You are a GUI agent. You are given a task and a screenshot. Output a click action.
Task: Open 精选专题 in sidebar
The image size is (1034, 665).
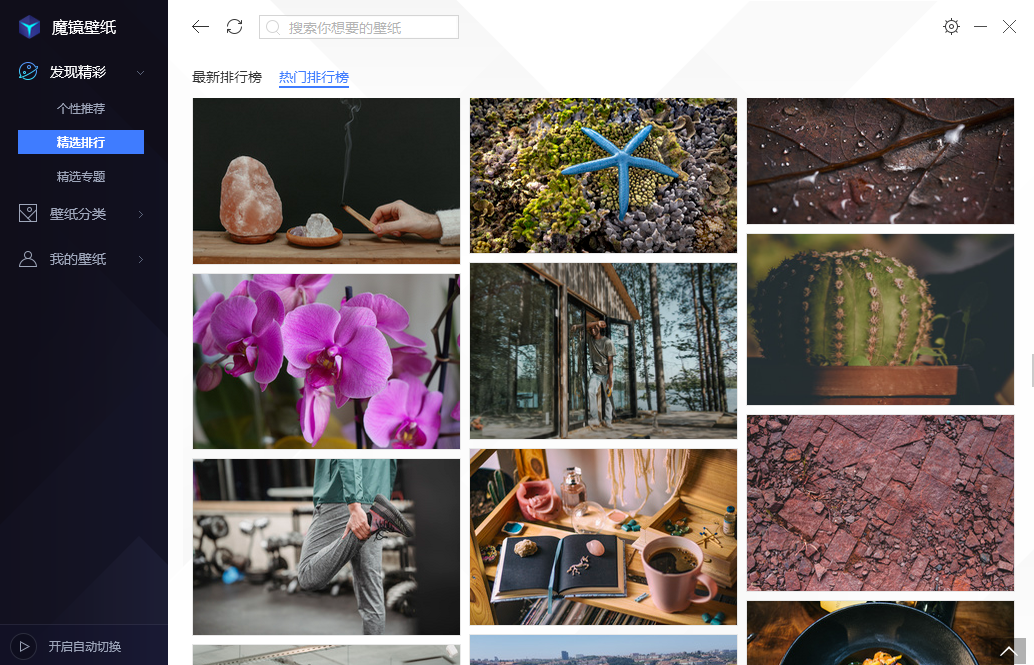(81, 177)
